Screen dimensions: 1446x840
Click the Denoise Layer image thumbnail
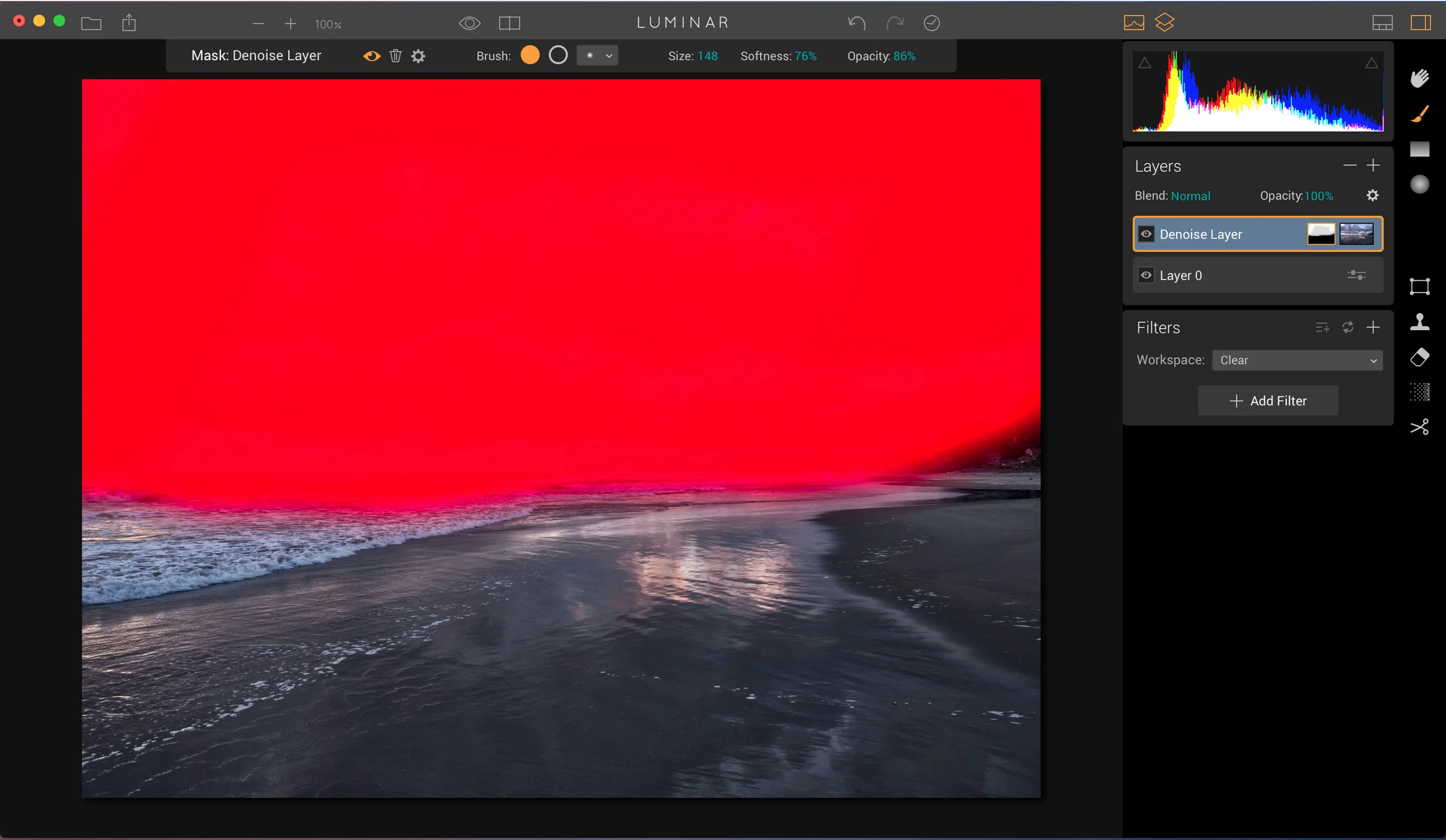click(1356, 234)
